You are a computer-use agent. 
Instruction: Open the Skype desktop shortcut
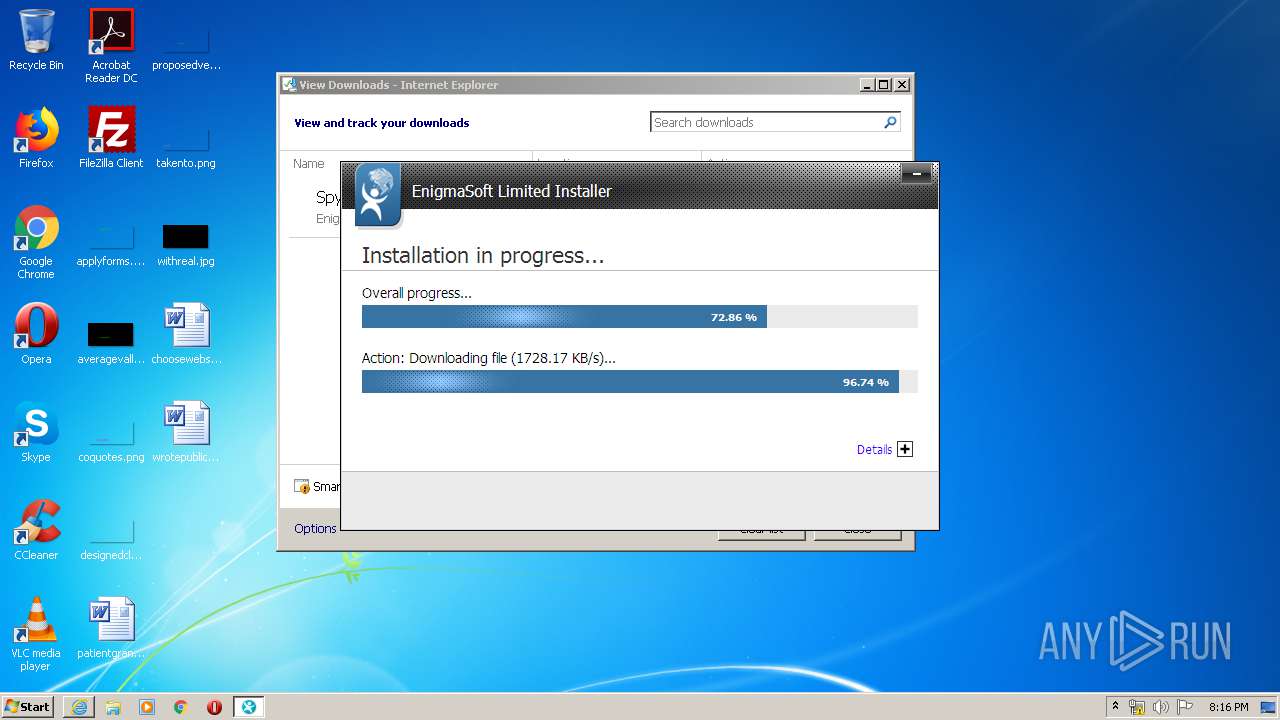tap(36, 432)
